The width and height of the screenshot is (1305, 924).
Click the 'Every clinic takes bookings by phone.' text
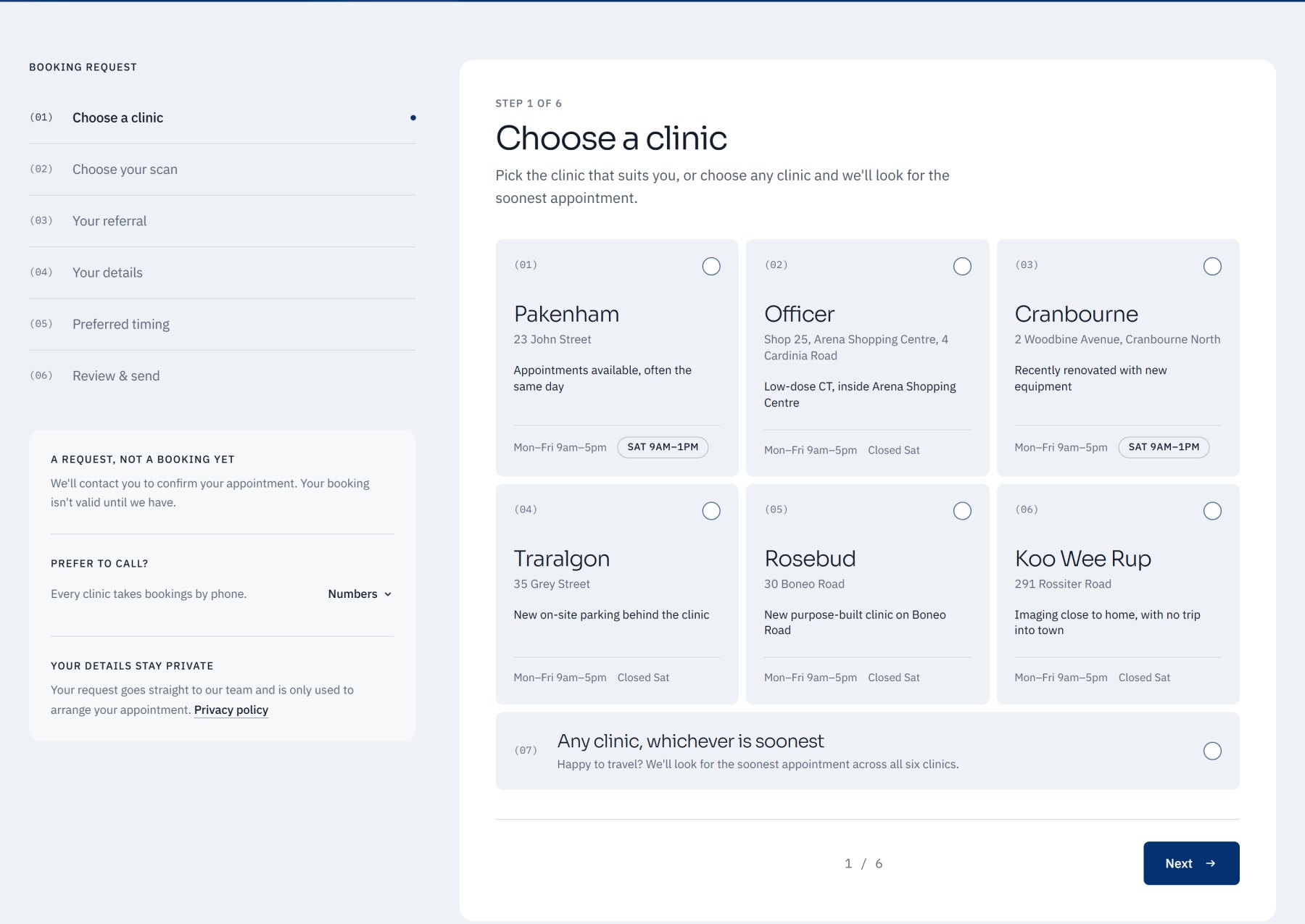click(x=149, y=594)
